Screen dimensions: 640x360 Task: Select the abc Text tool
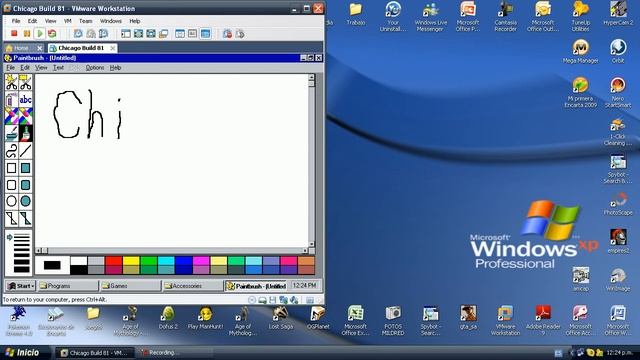[x=25, y=100]
